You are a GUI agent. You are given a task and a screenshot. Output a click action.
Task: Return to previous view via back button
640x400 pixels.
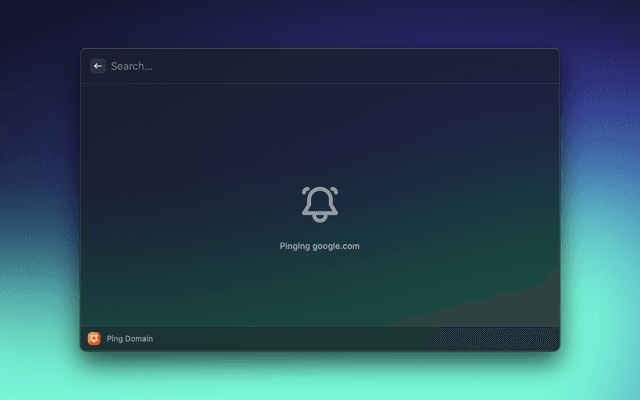click(98, 66)
